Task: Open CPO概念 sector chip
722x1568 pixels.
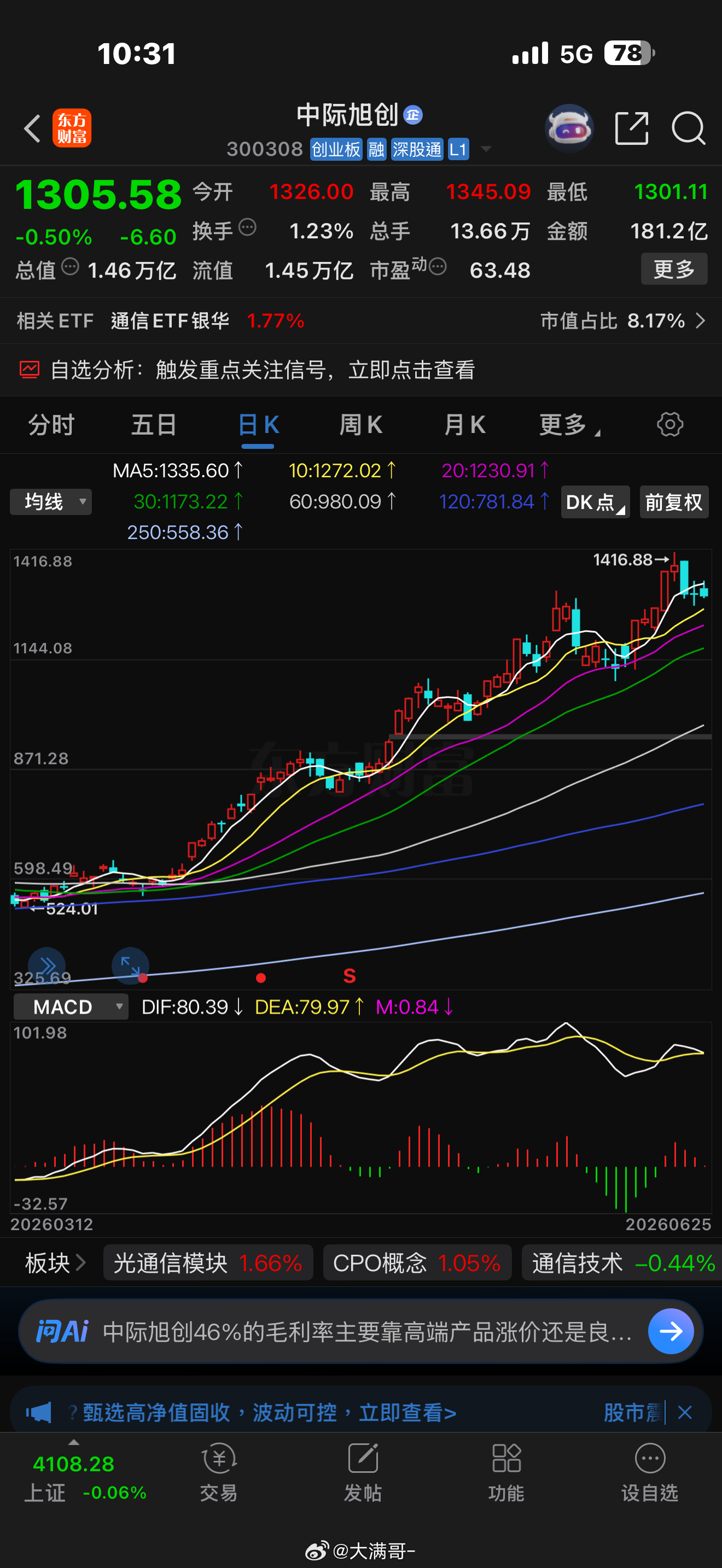Action: coord(417,1263)
